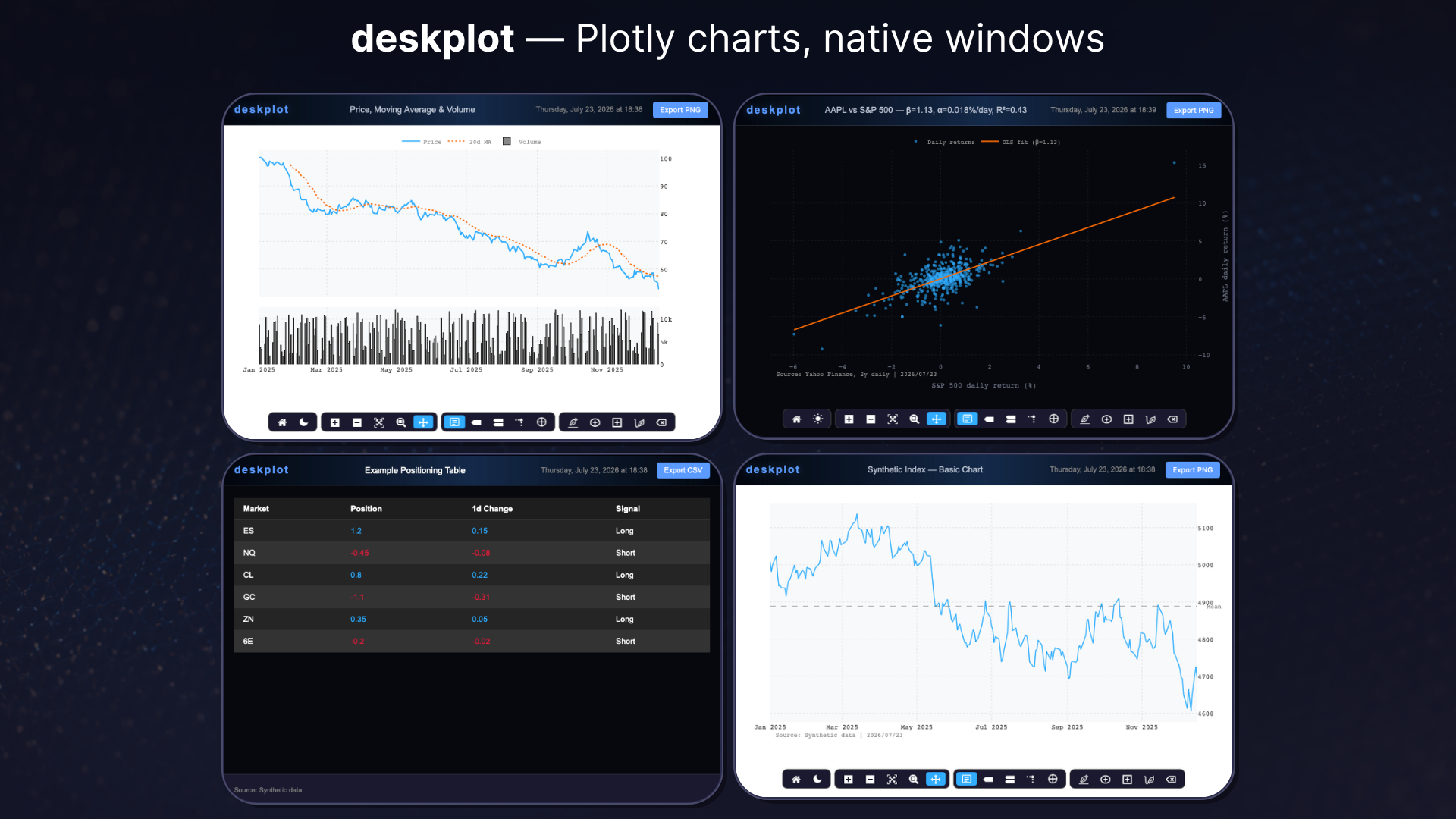Viewport: 1456px width, 819px height.
Task: Toggle spike lines icon in AAPL vs S&P window
Action: (x=1032, y=419)
